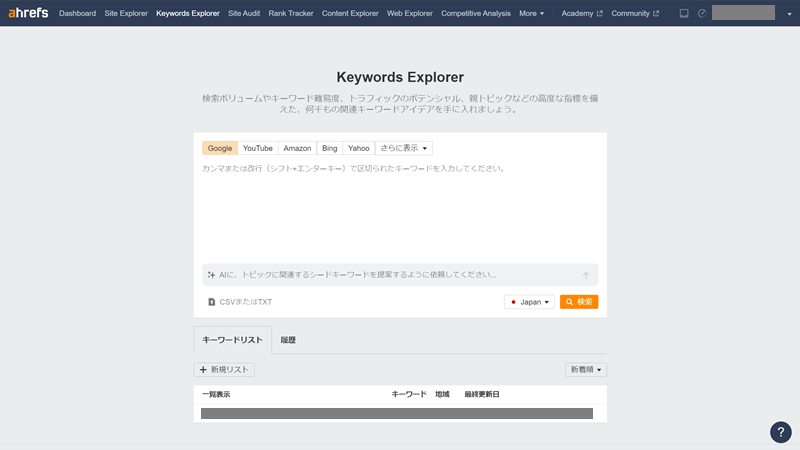Switch to the 履歴 tab
Image resolution: width=800 pixels, height=450 pixels.
288,340
